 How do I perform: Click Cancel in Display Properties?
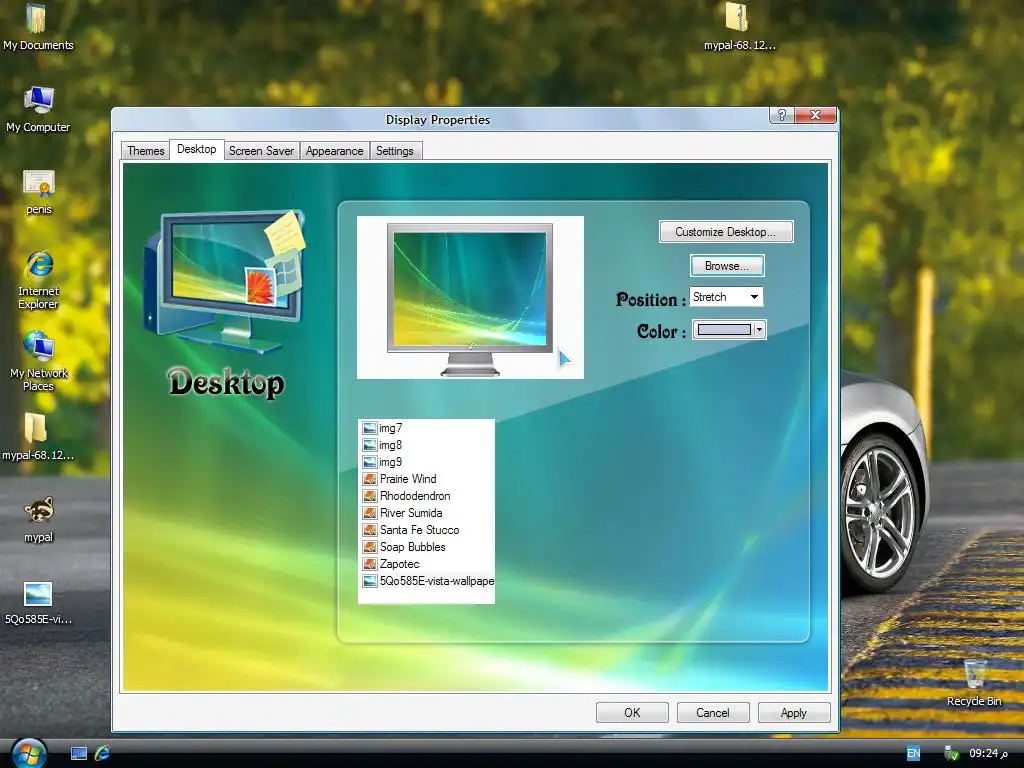pos(712,712)
